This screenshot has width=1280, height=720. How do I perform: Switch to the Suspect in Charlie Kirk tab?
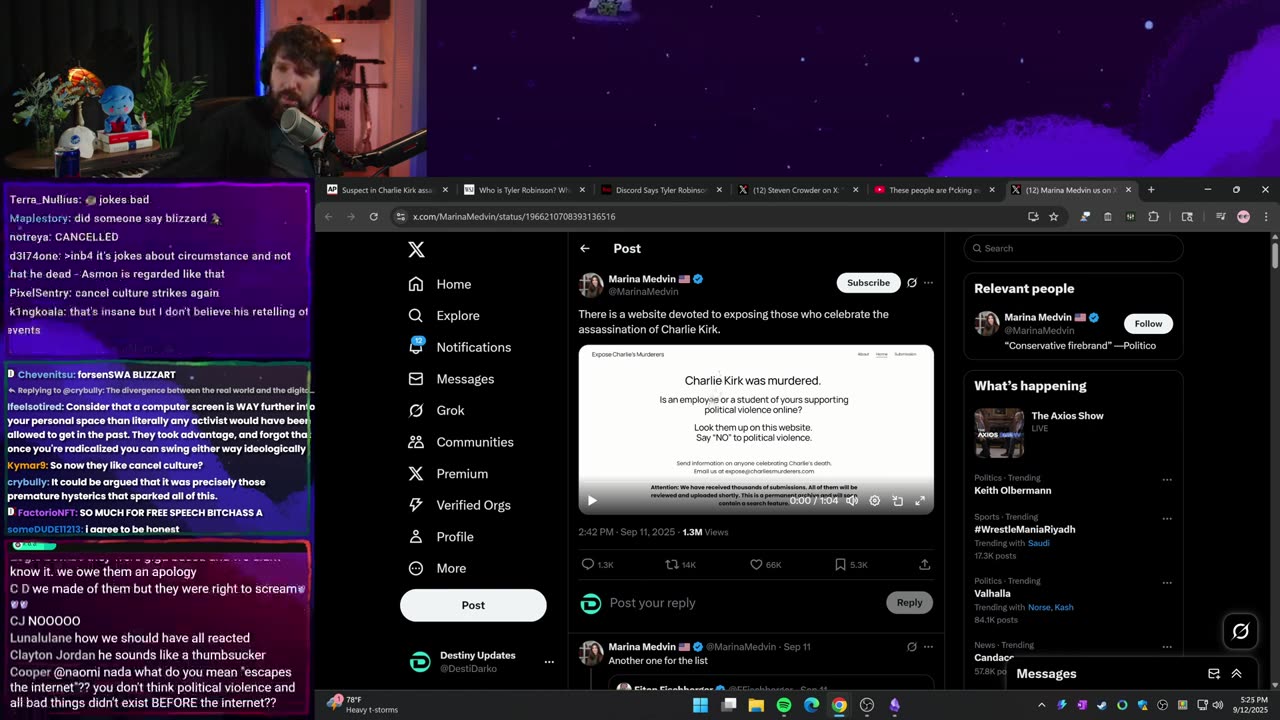click(x=387, y=190)
